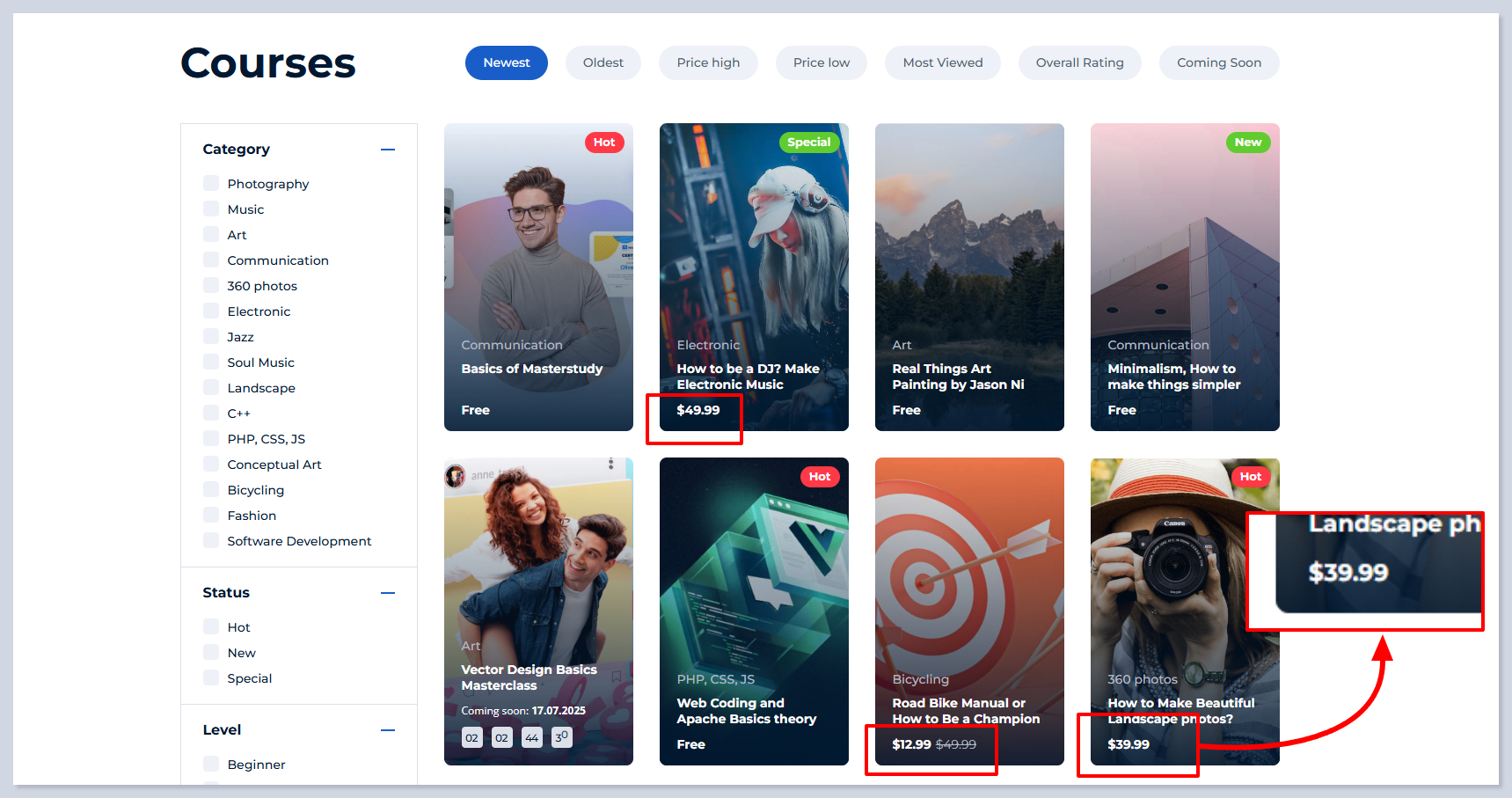Collapse the Category filter section
1512x798 pixels.
click(x=387, y=150)
